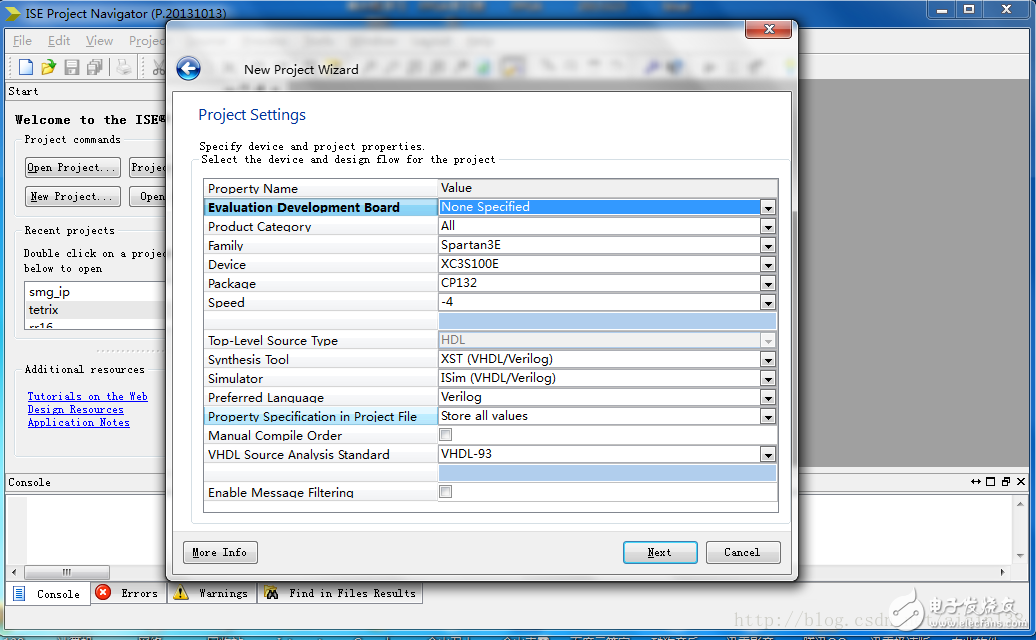The height and width of the screenshot is (640, 1036).
Task: Open the Tutorials on the Web link
Action: 87,396
